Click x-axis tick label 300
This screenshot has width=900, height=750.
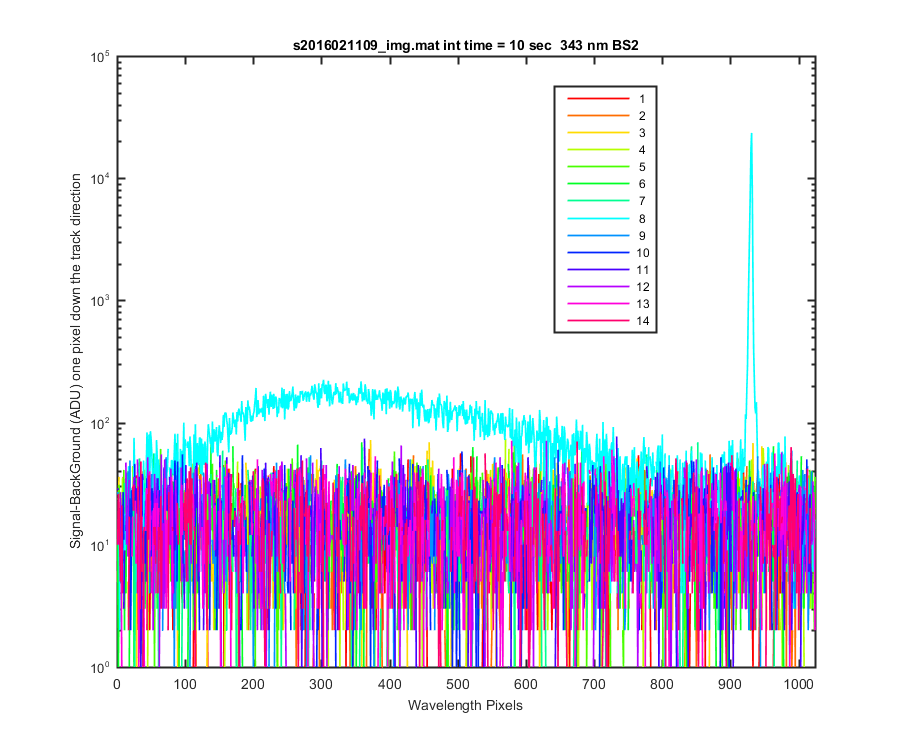[x=321, y=684]
